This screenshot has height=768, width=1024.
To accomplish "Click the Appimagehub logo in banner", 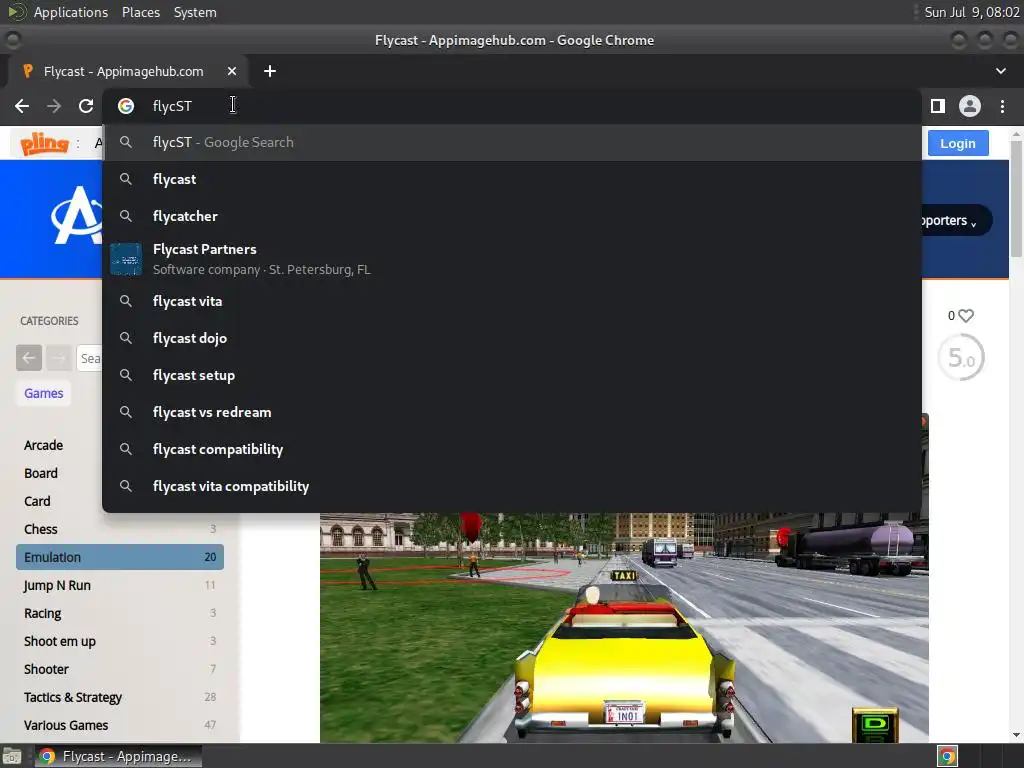I will click(x=77, y=216).
